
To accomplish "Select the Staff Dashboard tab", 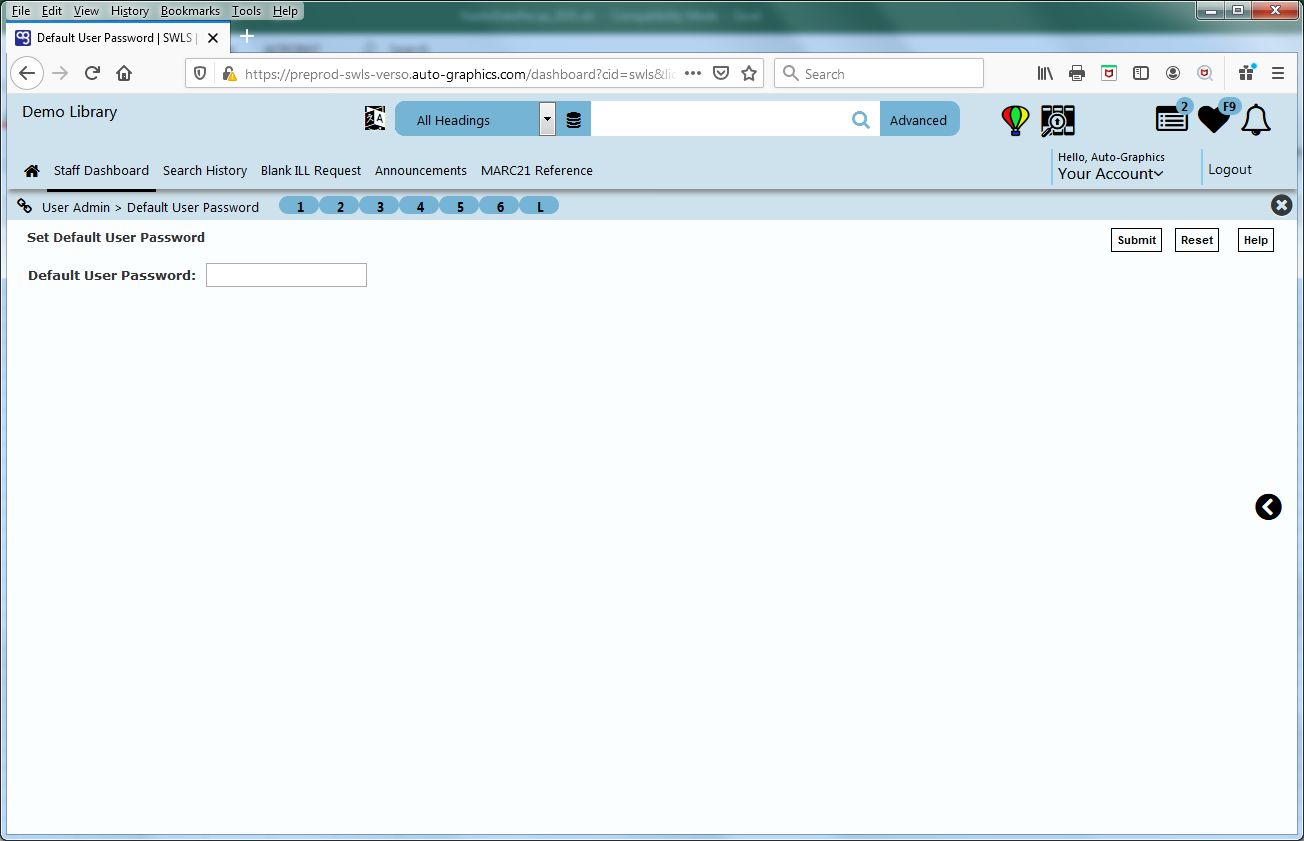I will [101, 171].
